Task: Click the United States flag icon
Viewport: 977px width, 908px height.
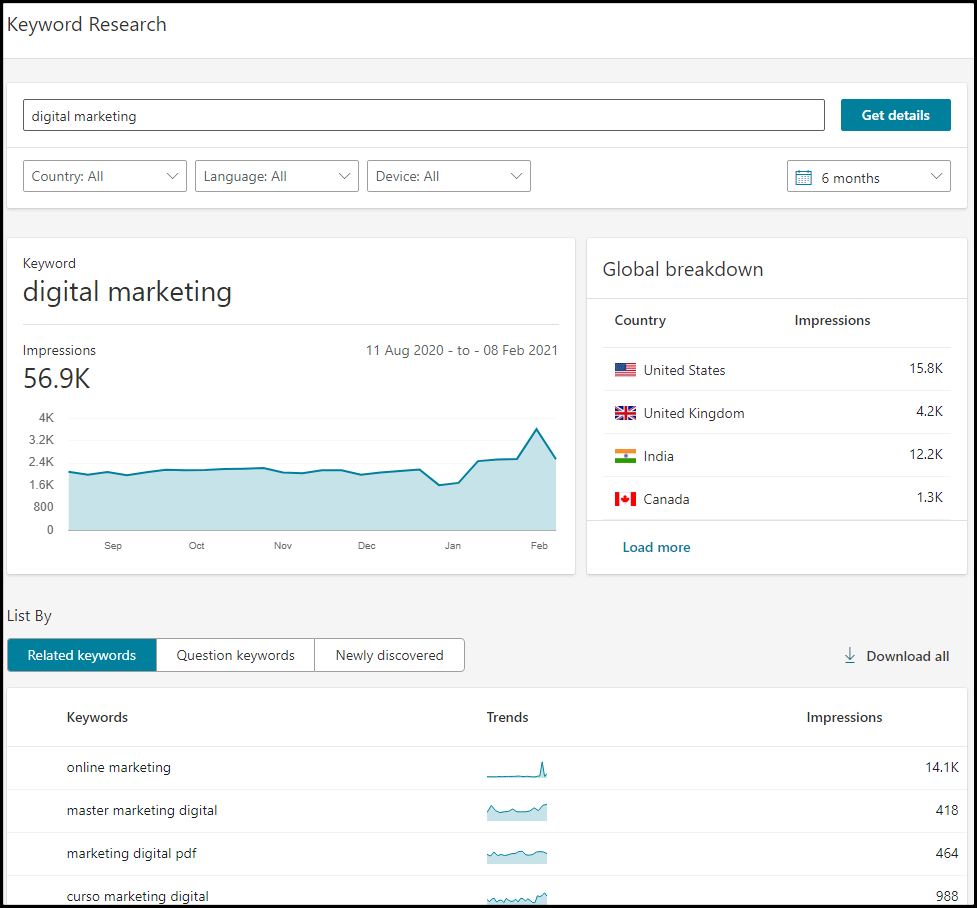Action: pyautogui.click(x=625, y=370)
